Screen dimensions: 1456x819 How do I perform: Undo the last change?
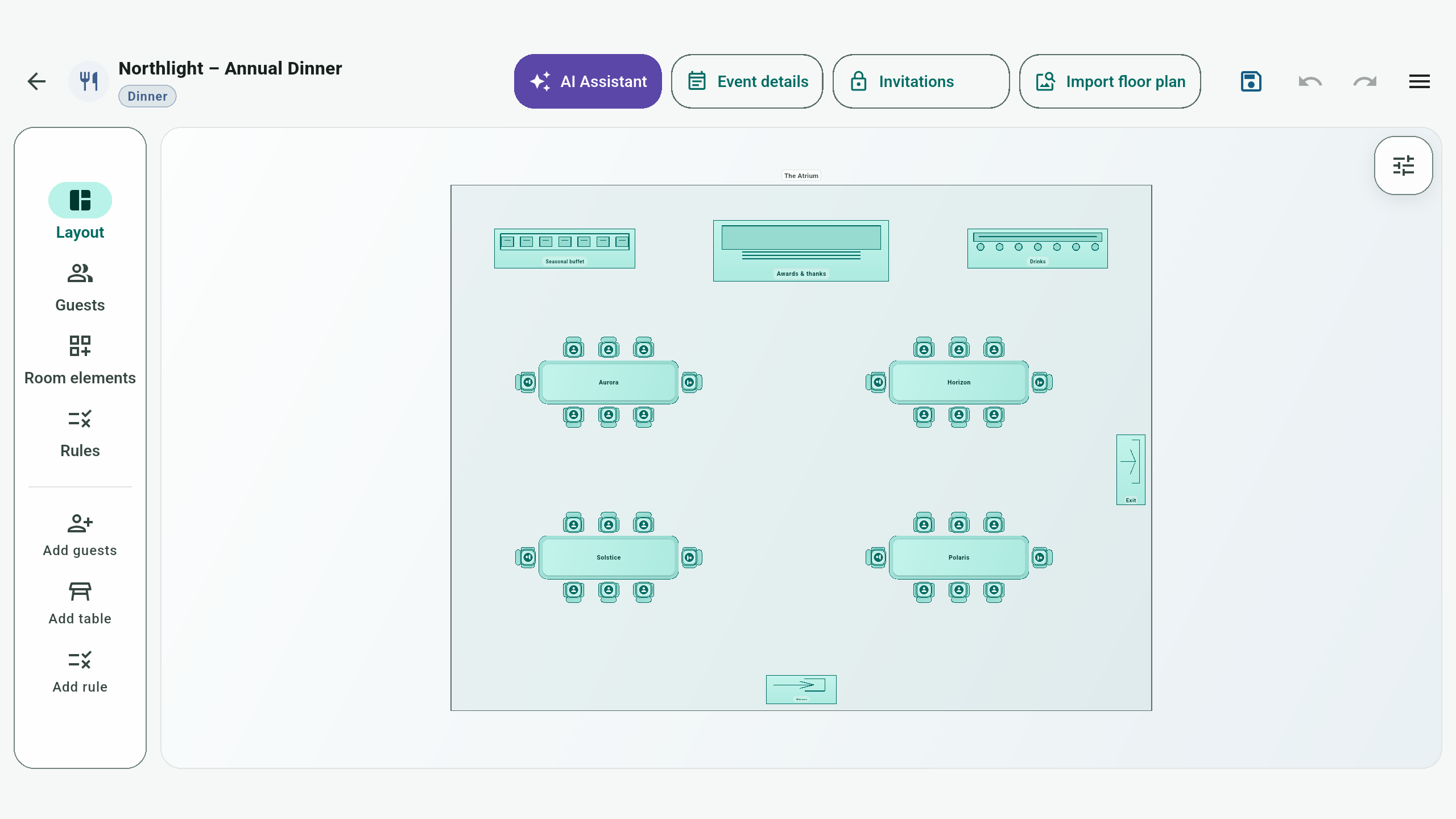click(x=1310, y=81)
